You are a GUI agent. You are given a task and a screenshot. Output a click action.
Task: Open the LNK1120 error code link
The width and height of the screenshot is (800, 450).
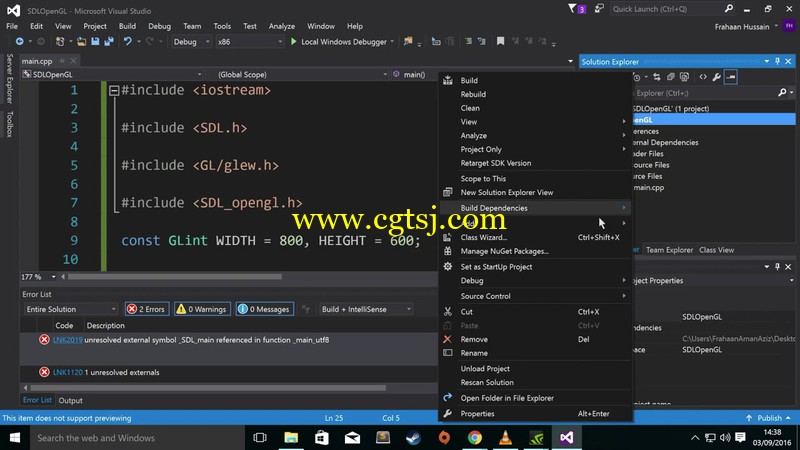[x=68, y=372]
